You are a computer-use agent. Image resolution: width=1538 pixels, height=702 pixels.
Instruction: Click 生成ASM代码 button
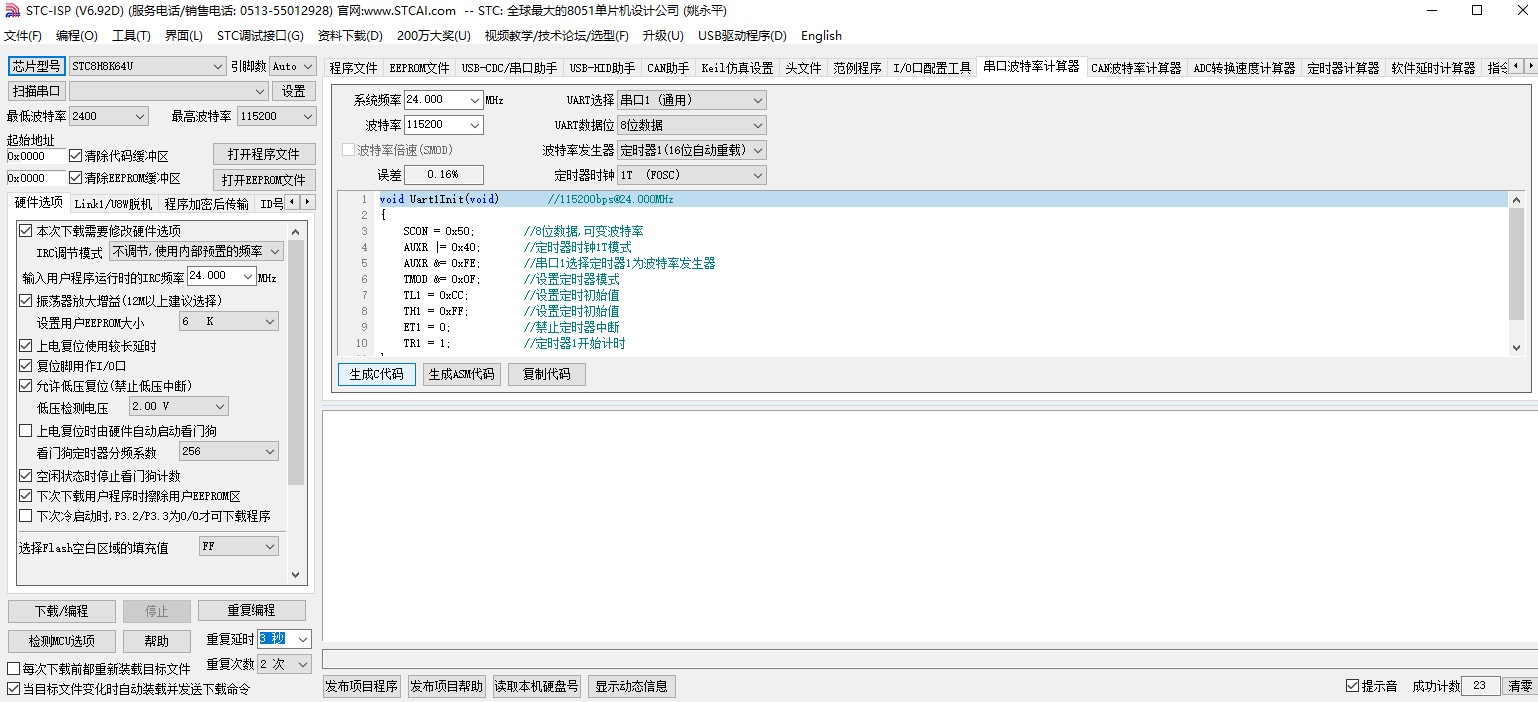pyautogui.click(x=461, y=374)
